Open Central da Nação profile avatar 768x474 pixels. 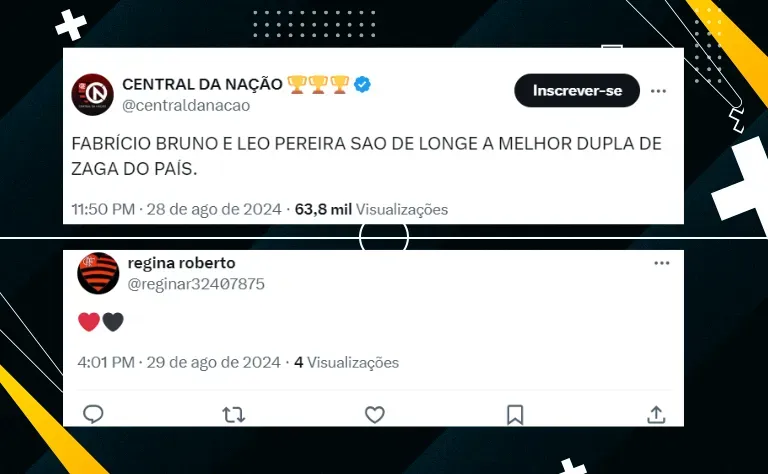pos(93,95)
